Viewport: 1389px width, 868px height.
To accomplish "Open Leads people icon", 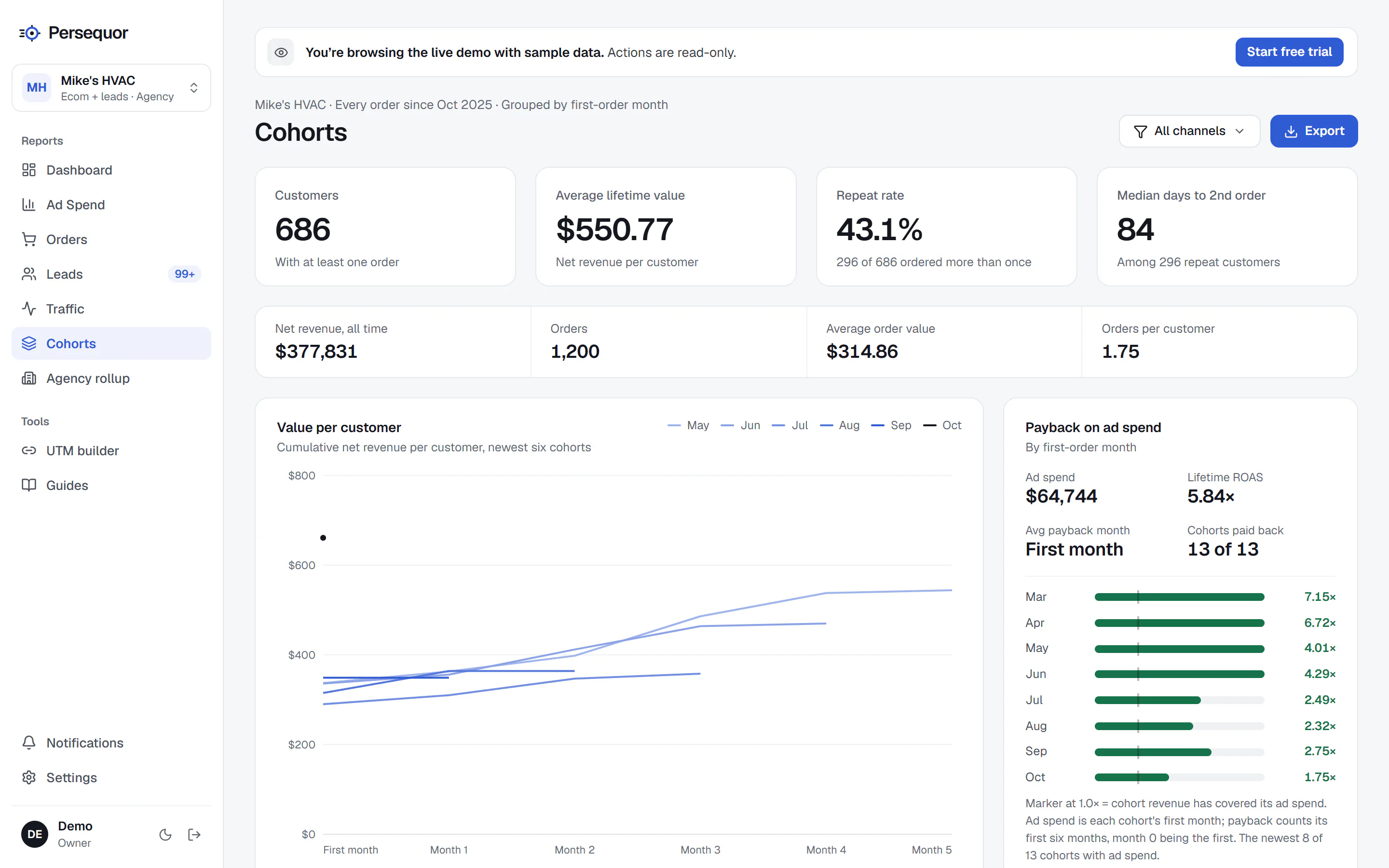I will (x=29, y=274).
